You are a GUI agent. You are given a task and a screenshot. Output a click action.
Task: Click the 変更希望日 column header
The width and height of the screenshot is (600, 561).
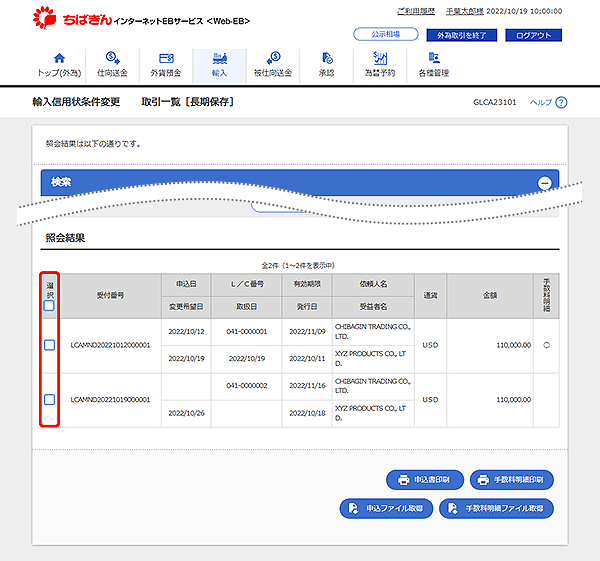coord(186,307)
